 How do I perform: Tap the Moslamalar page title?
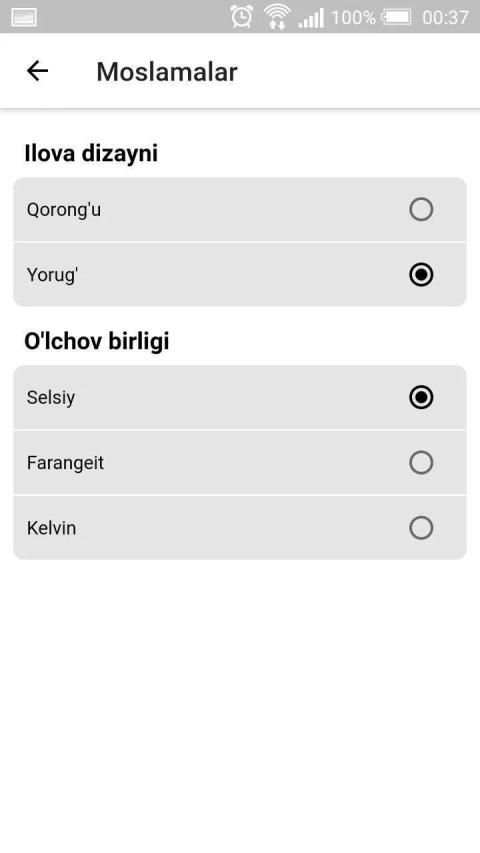[x=167, y=72]
